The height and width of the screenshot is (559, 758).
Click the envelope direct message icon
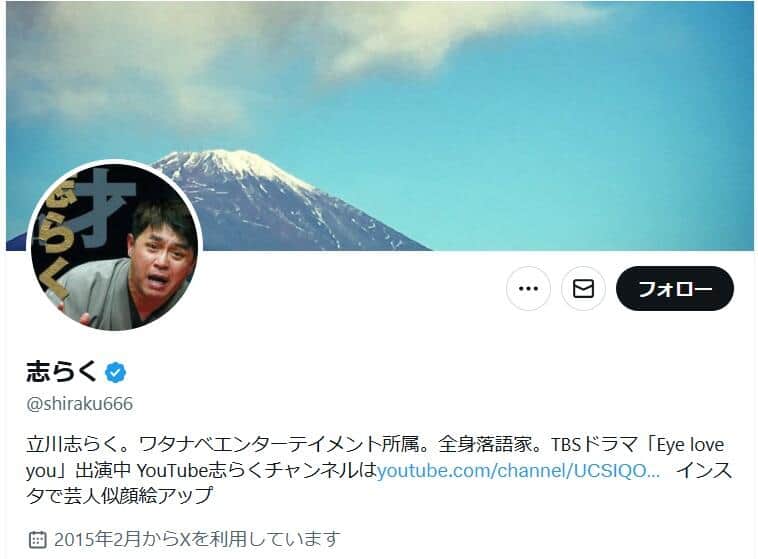pos(583,288)
